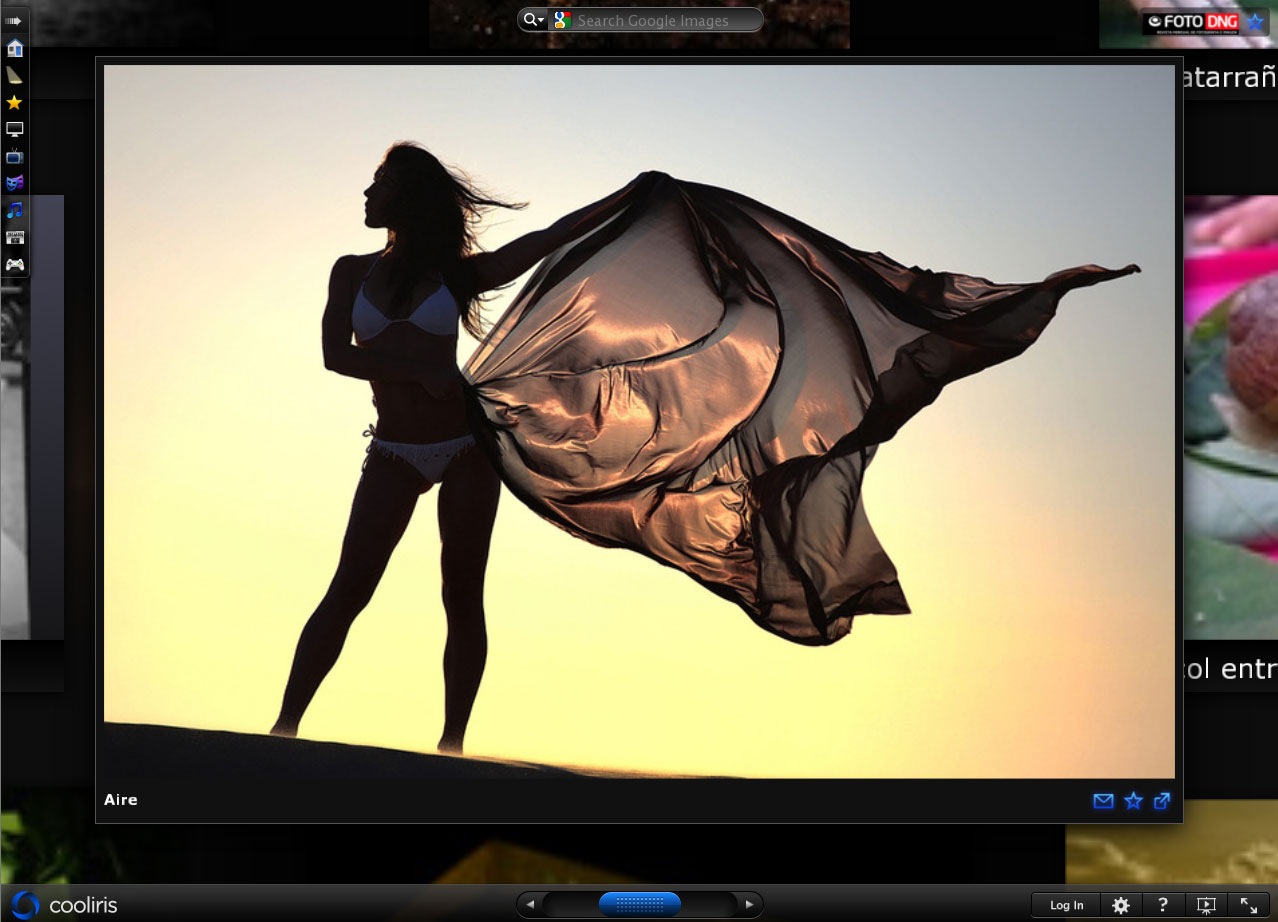Open Aire image in external page
The height and width of the screenshot is (922, 1278).
(x=1162, y=801)
